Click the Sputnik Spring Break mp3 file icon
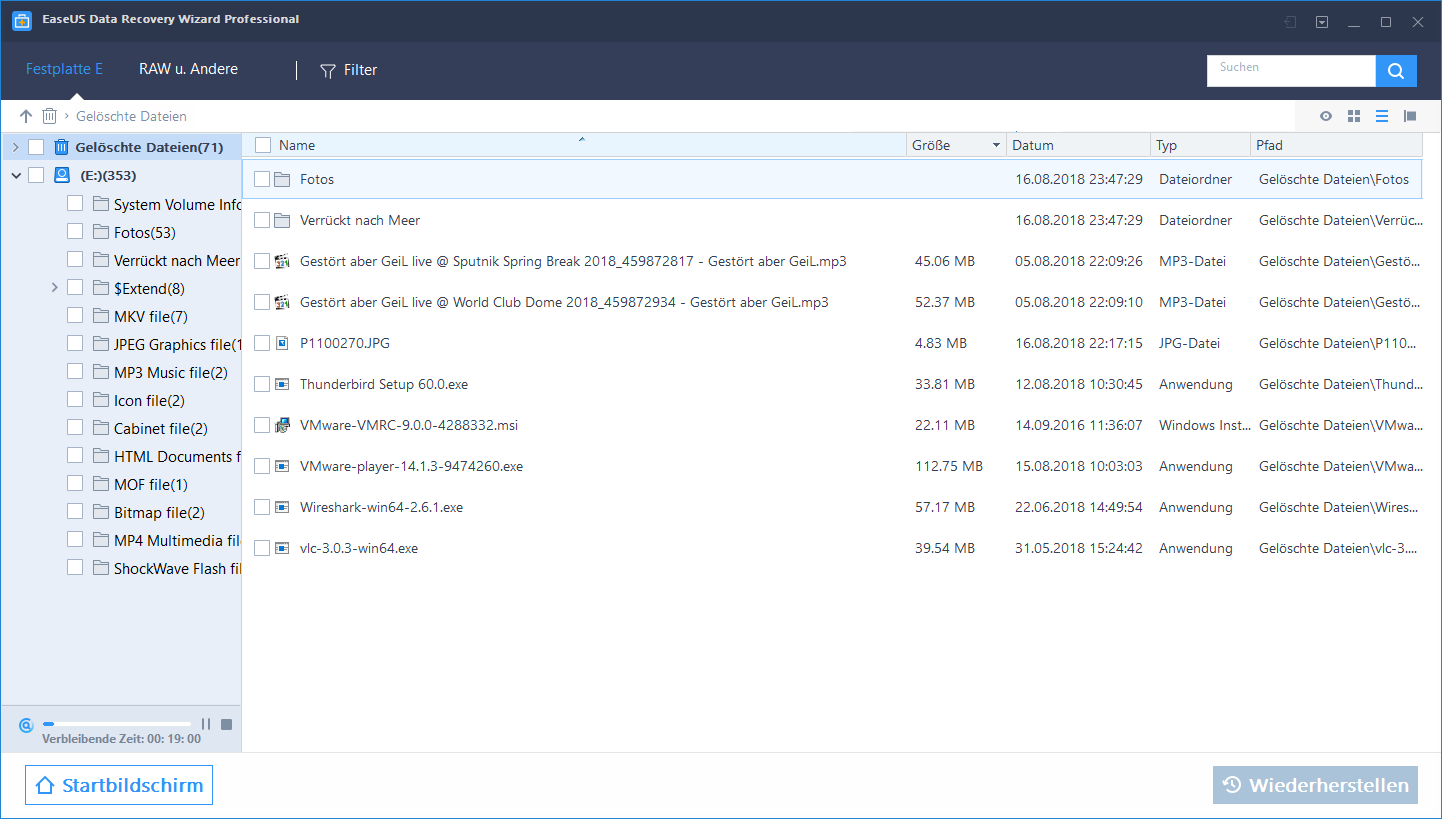Viewport: 1442px width, 819px height. 282,261
